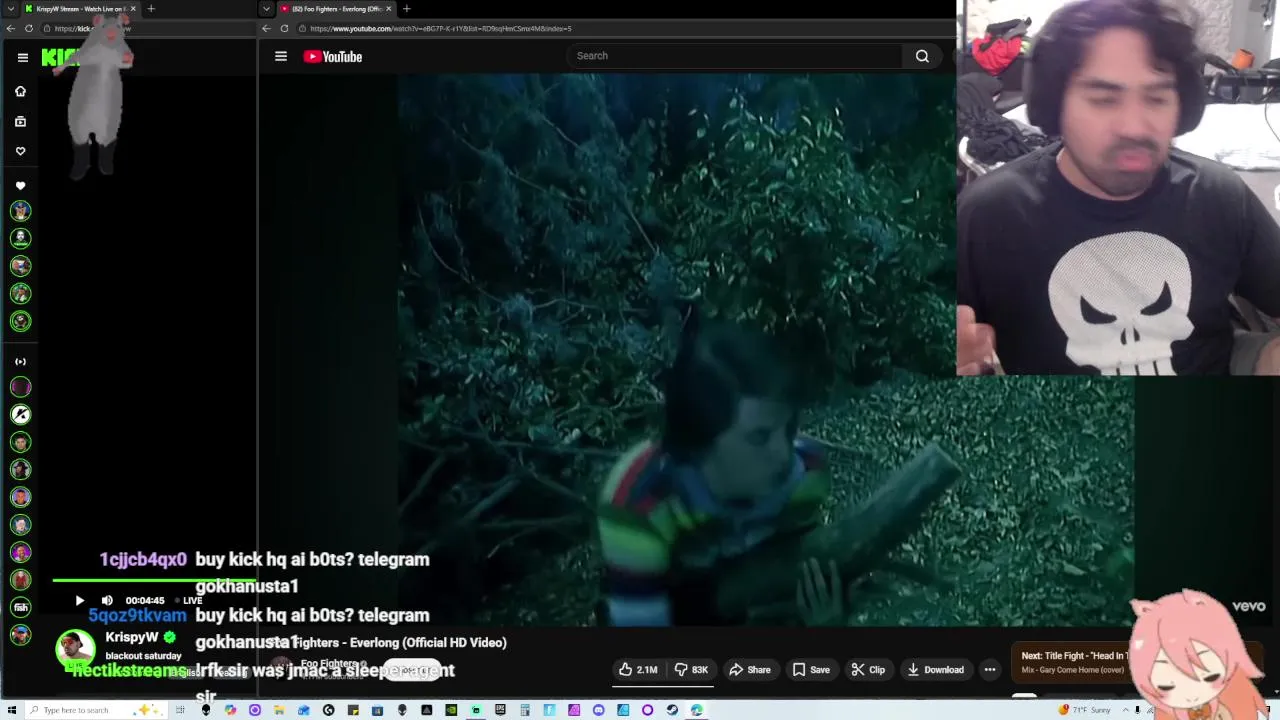Jump to LIVE in the Kick player
Screen dimensions: 1280x720
coord(189,601)
